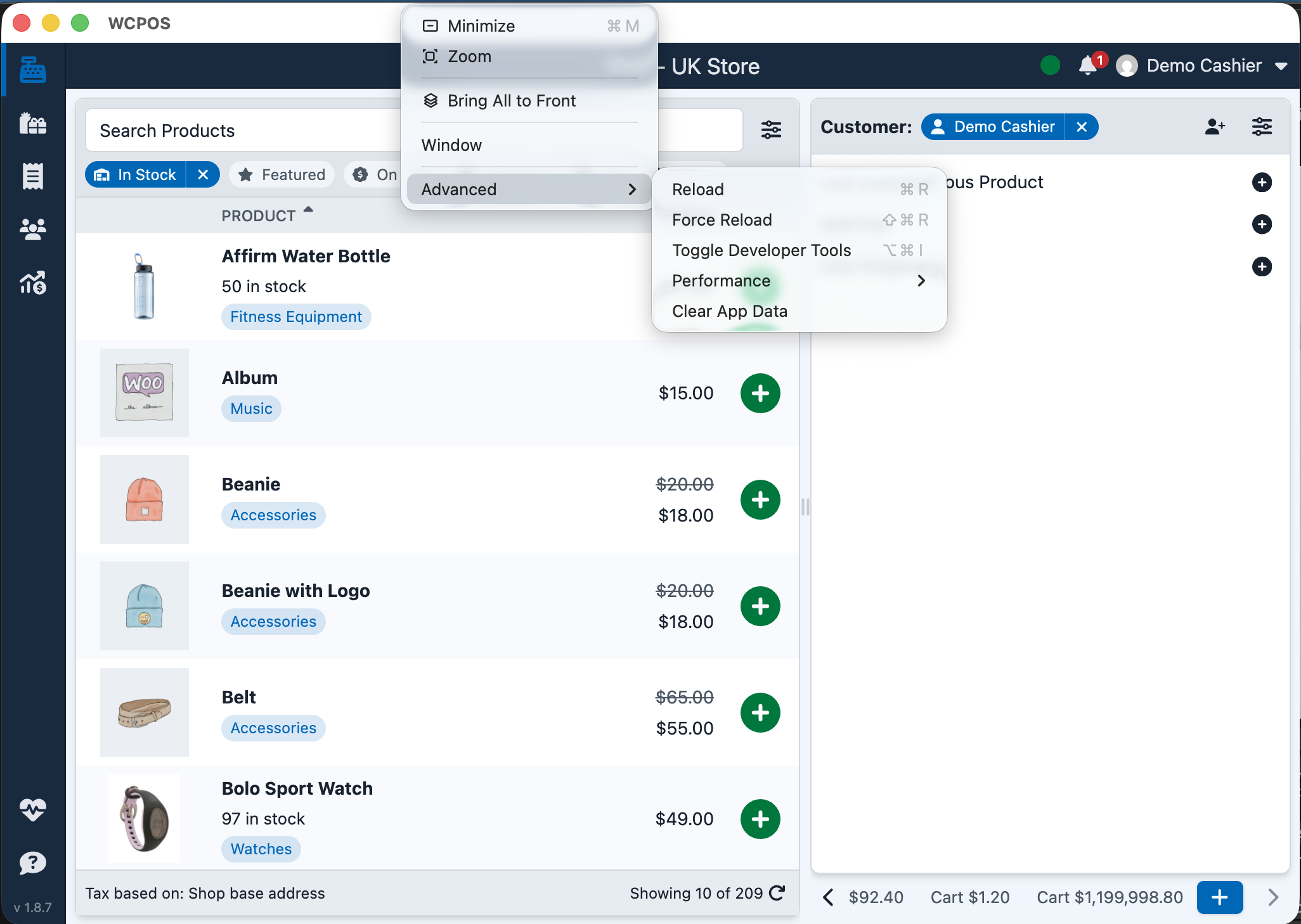Click the Belt product thumbnail
The width and height of the screenshot is (1301, 924).
click(145, 712)
